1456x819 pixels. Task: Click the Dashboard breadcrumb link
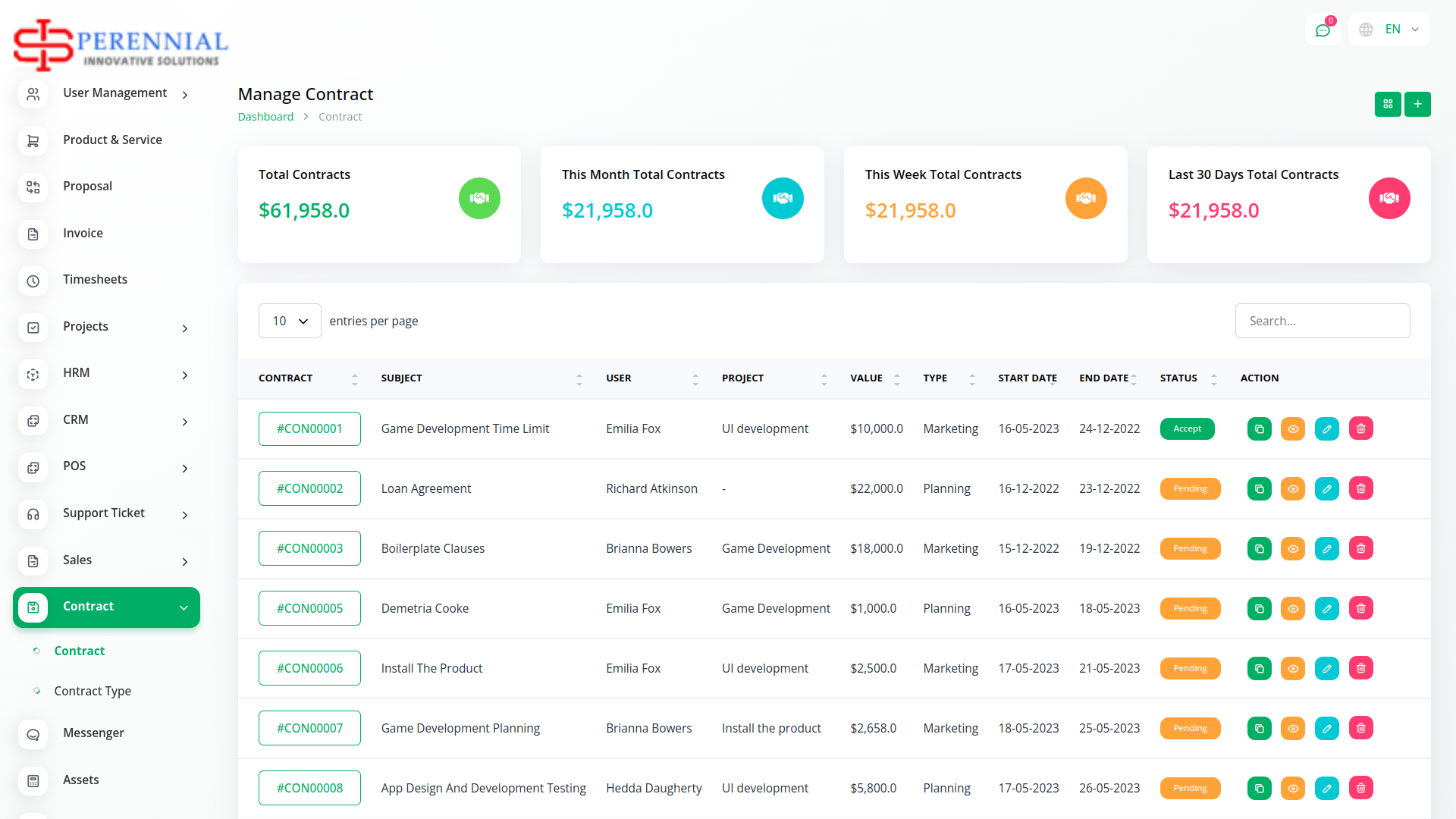265,117
